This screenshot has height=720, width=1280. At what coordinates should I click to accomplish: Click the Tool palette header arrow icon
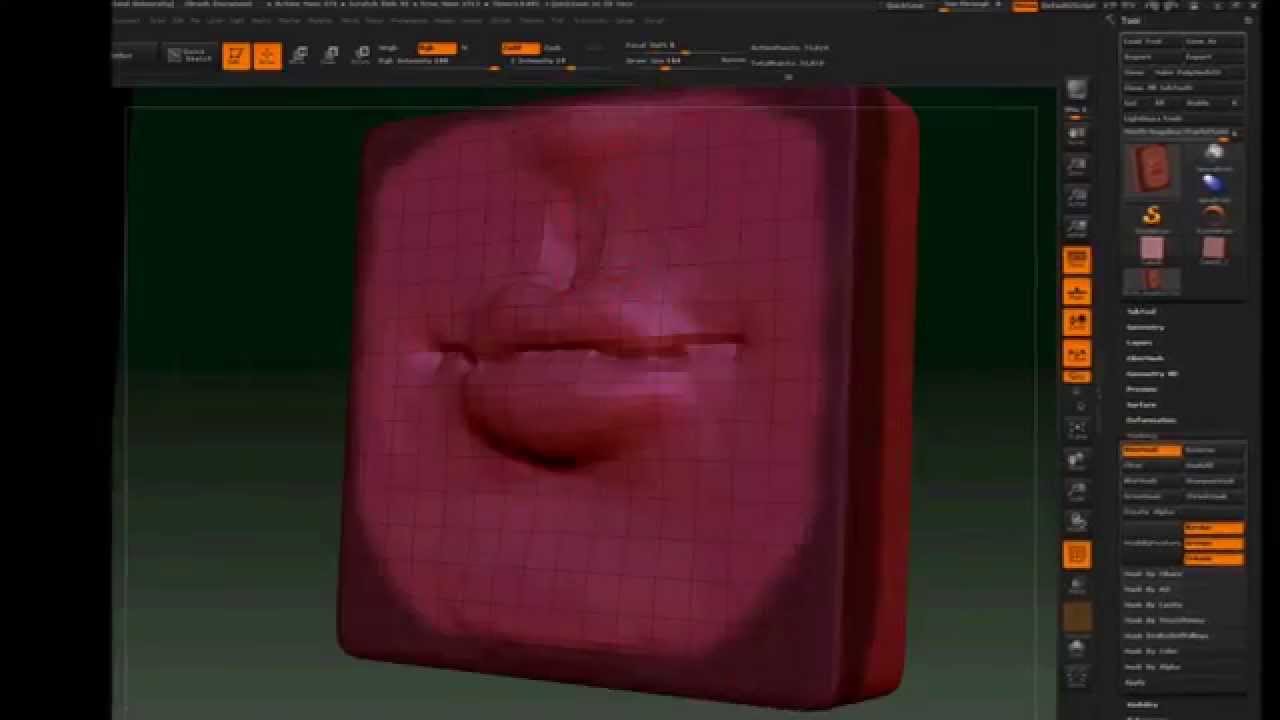(1110, 20)
